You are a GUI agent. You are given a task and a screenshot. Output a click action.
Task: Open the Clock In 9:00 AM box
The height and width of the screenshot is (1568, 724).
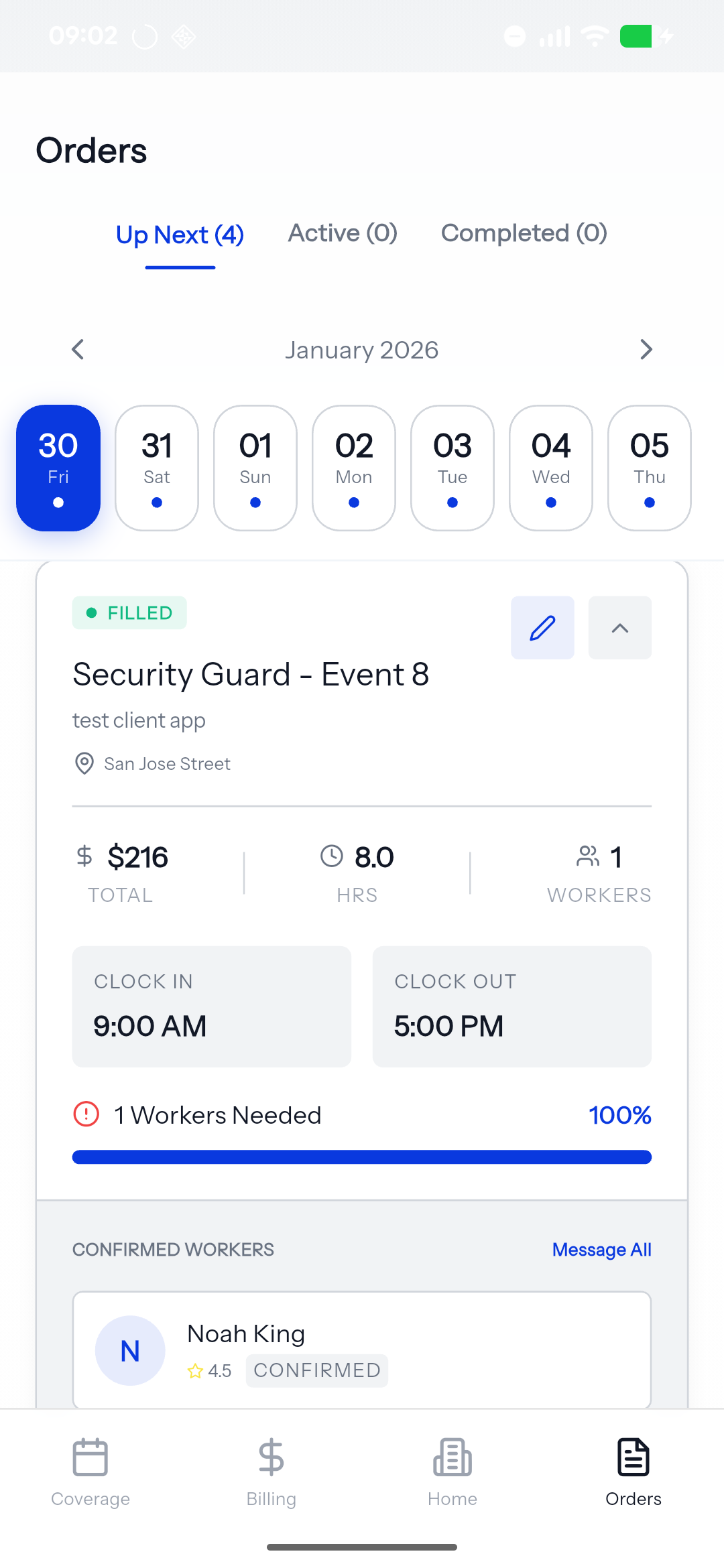[212, 1006]
